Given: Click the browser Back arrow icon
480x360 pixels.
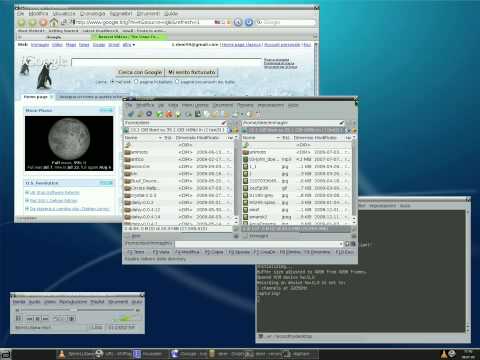Looking at the screenshot, I should [x=22, y=22].
